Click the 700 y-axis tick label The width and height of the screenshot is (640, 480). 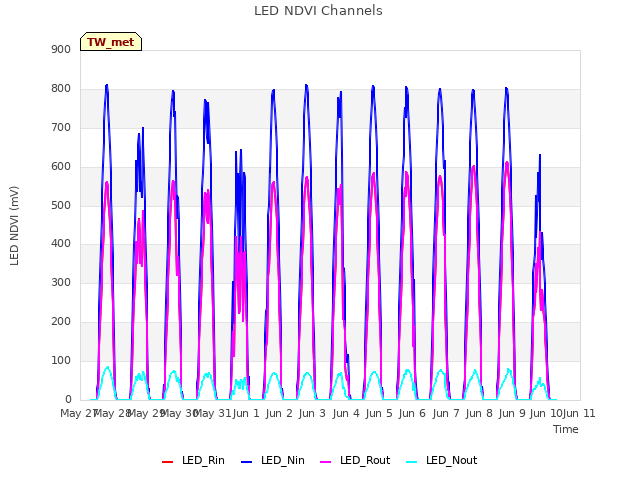(x=61, y=127)
